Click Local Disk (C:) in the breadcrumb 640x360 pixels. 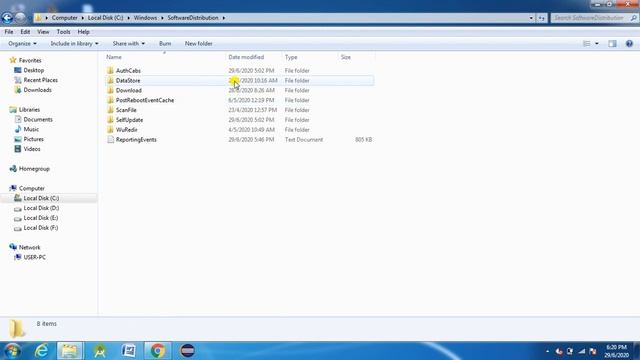tap(105, 18)
